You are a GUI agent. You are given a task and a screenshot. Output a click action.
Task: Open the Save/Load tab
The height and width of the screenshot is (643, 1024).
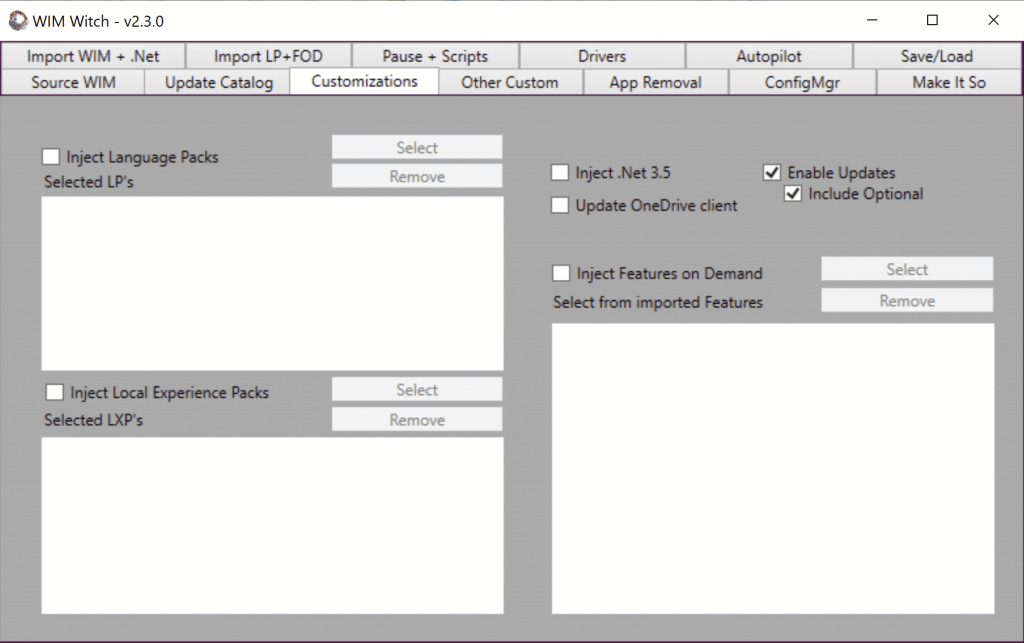tap(937, 56)
